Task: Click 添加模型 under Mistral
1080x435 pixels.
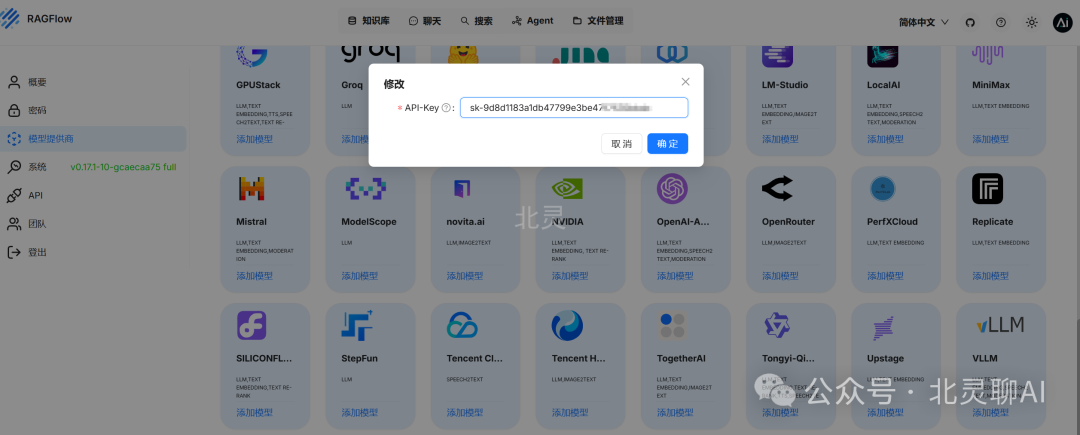Action: pyautogui.click(x=254, y=276)
